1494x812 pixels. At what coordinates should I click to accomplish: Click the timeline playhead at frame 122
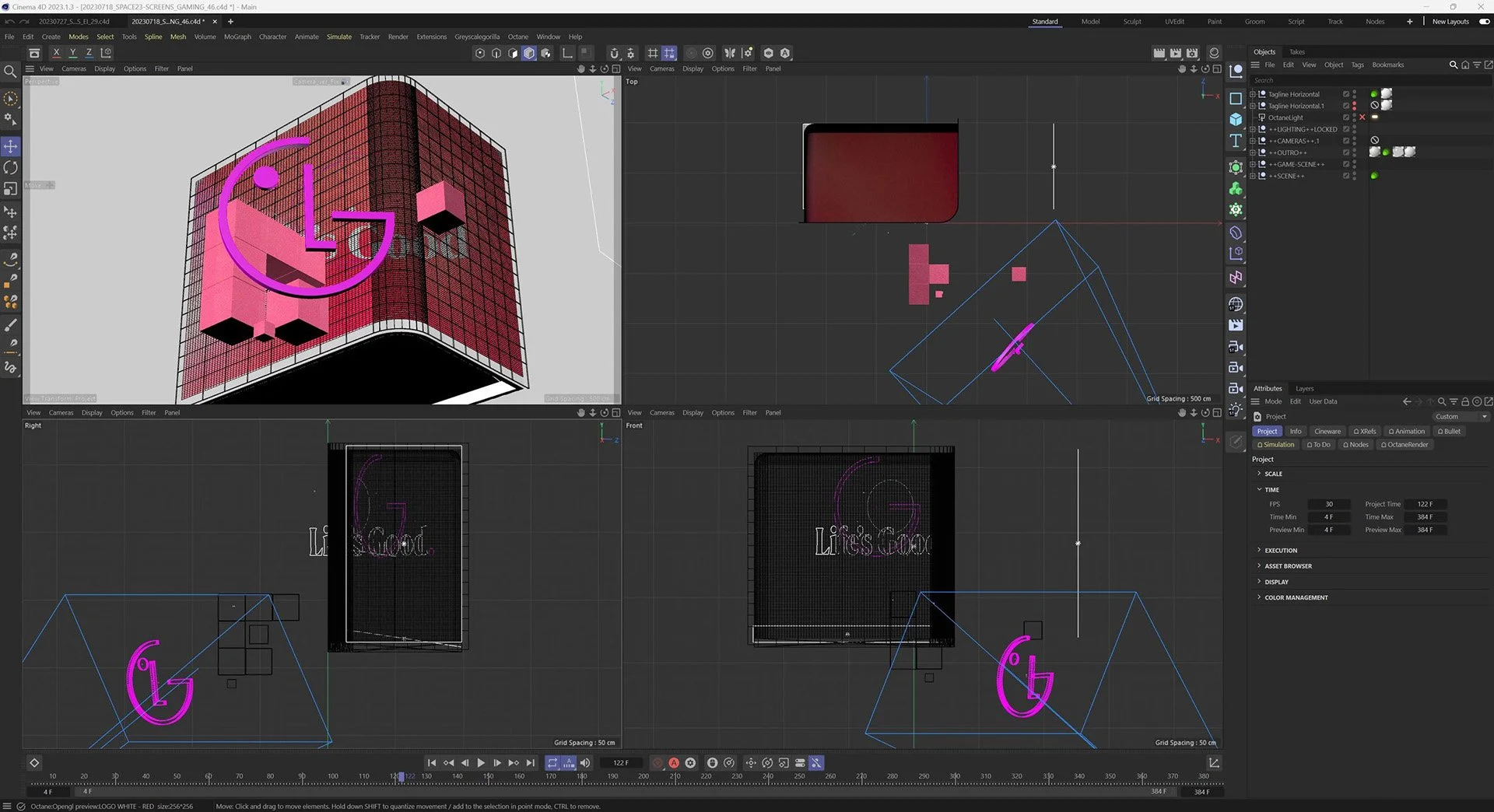tap(402, 776)
